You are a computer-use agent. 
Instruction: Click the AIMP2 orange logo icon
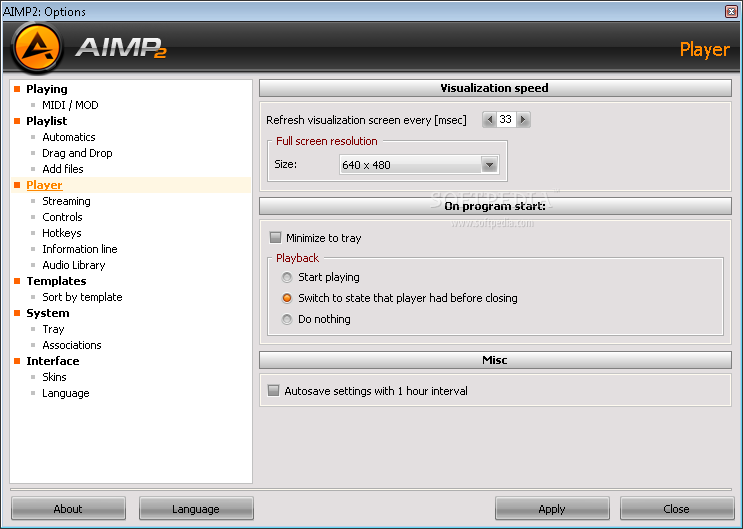tap(37, 48)
